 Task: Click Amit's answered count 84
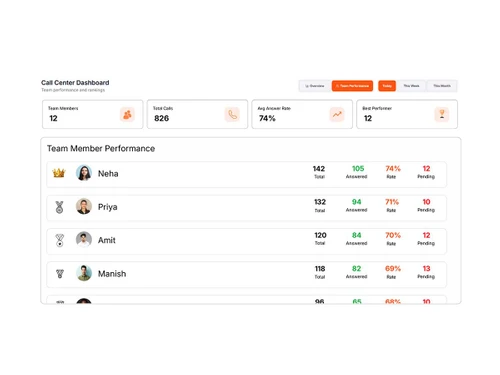point(356,235)
